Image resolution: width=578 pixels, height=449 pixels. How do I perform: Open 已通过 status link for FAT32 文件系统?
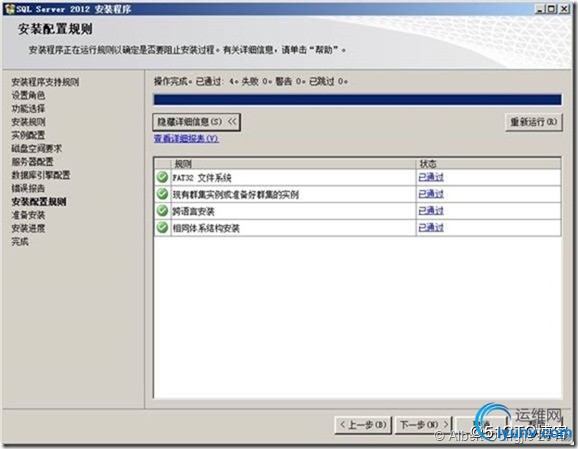(431, 177)
